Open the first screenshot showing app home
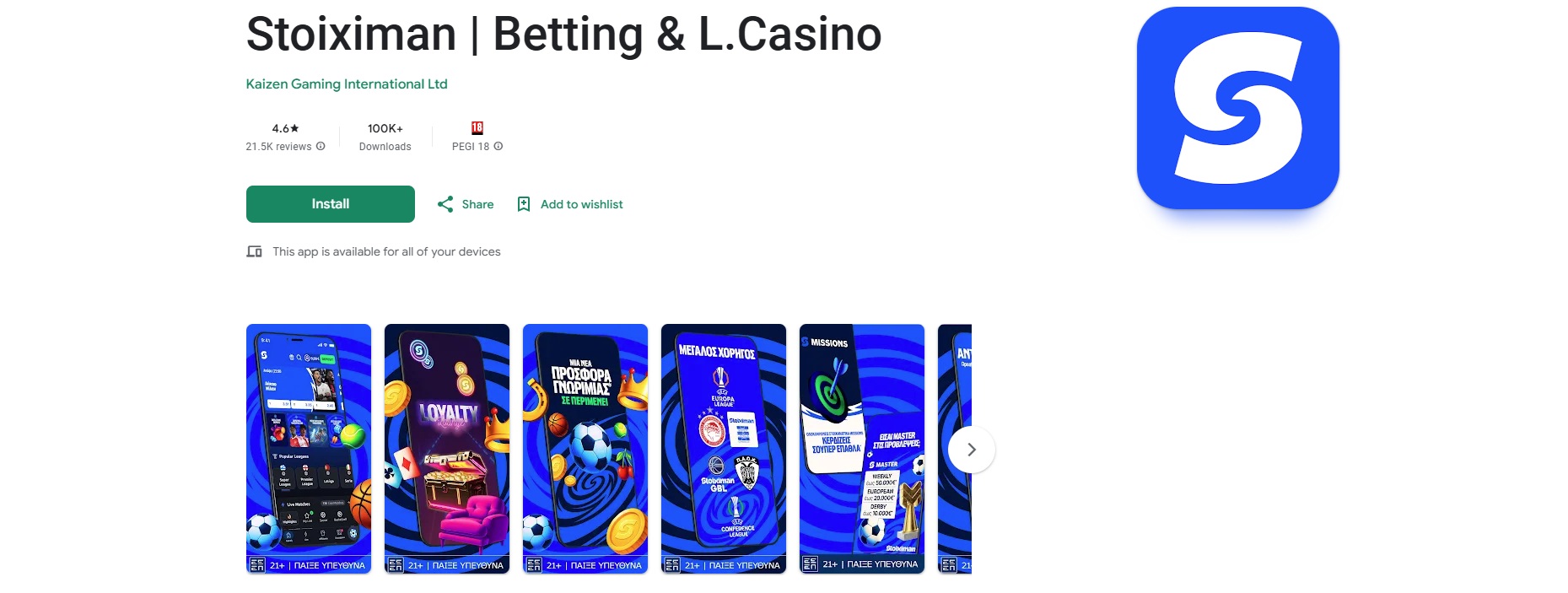Screen dimensions: 1568x593 309,449
